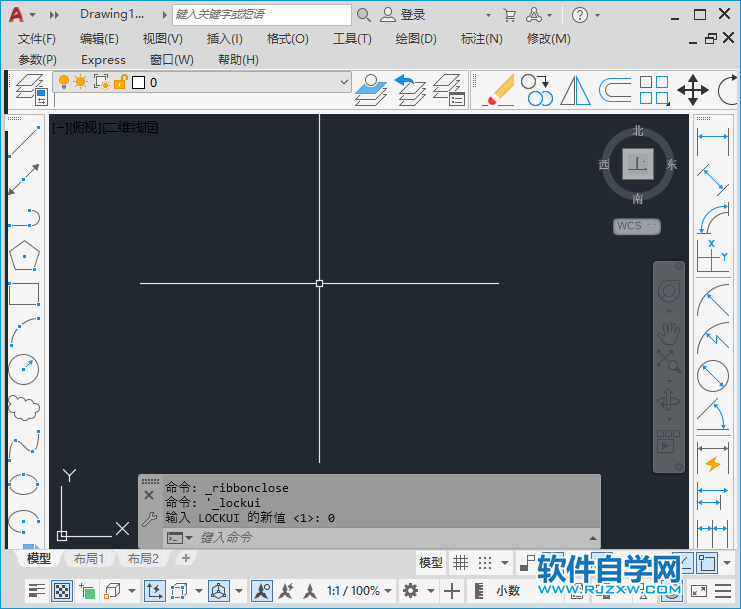741x609 pixels.
Task: Expand the layer 0 dropdown arrow
Action: [345, 82]
